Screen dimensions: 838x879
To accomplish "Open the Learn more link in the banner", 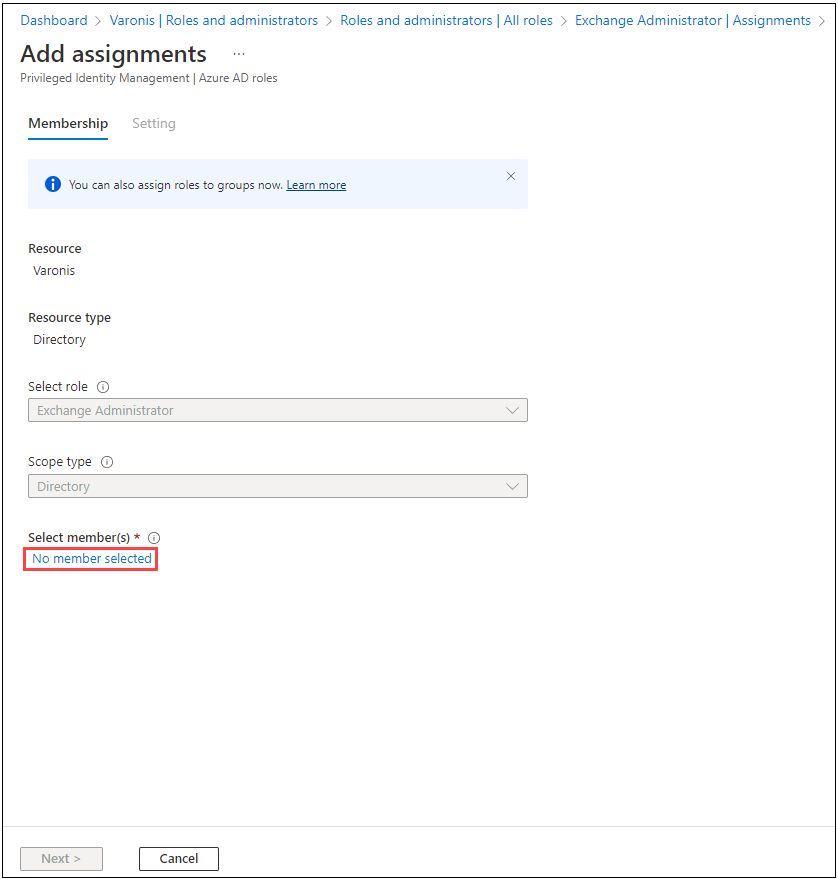I will tap(316, 184).
